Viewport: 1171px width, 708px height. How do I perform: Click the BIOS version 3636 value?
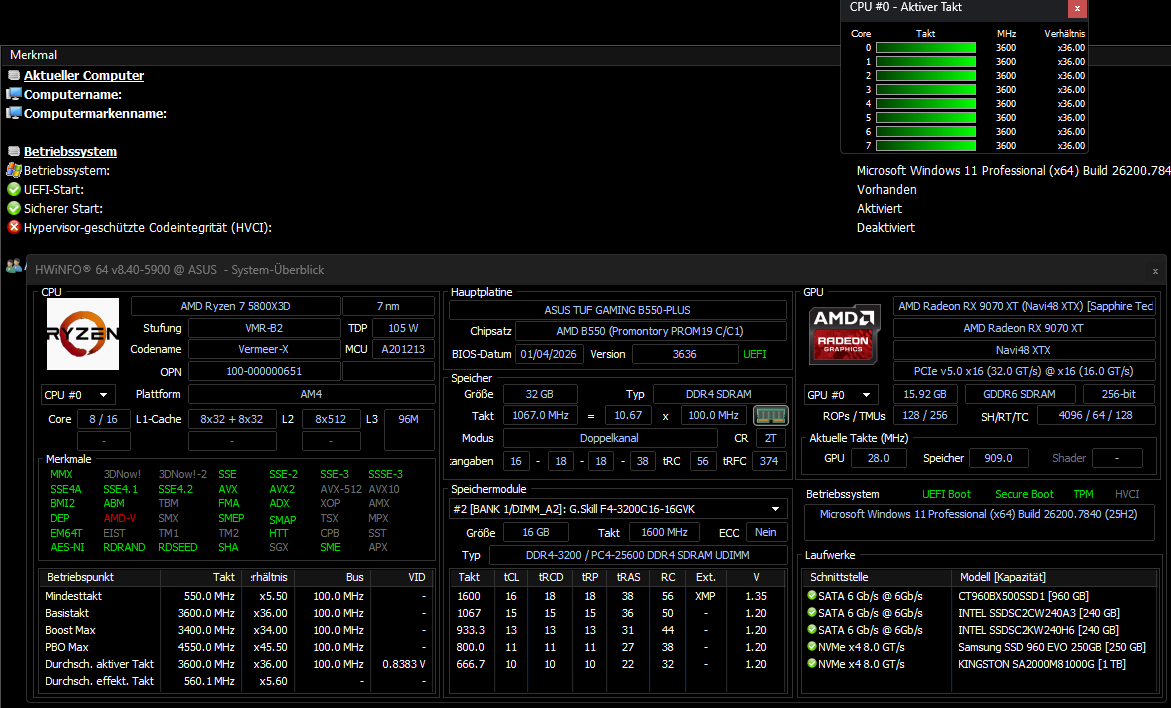tap(685, 354)
